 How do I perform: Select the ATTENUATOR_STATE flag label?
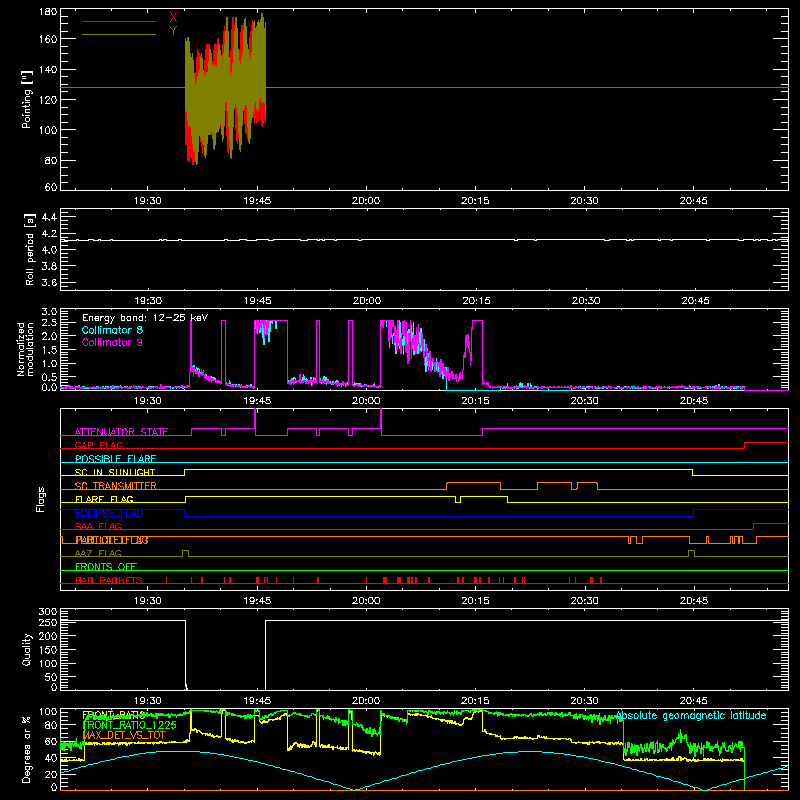coord(121,432)
